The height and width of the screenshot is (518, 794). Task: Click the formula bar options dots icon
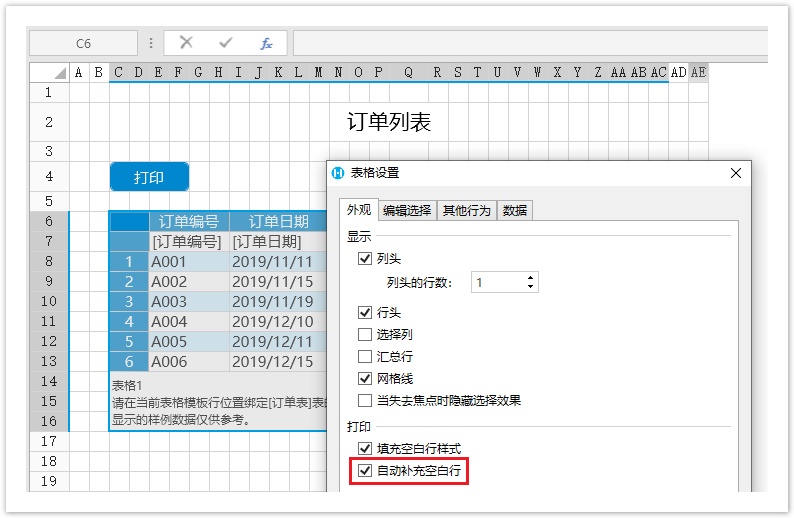pyautogui.click(x=151, y=43)
